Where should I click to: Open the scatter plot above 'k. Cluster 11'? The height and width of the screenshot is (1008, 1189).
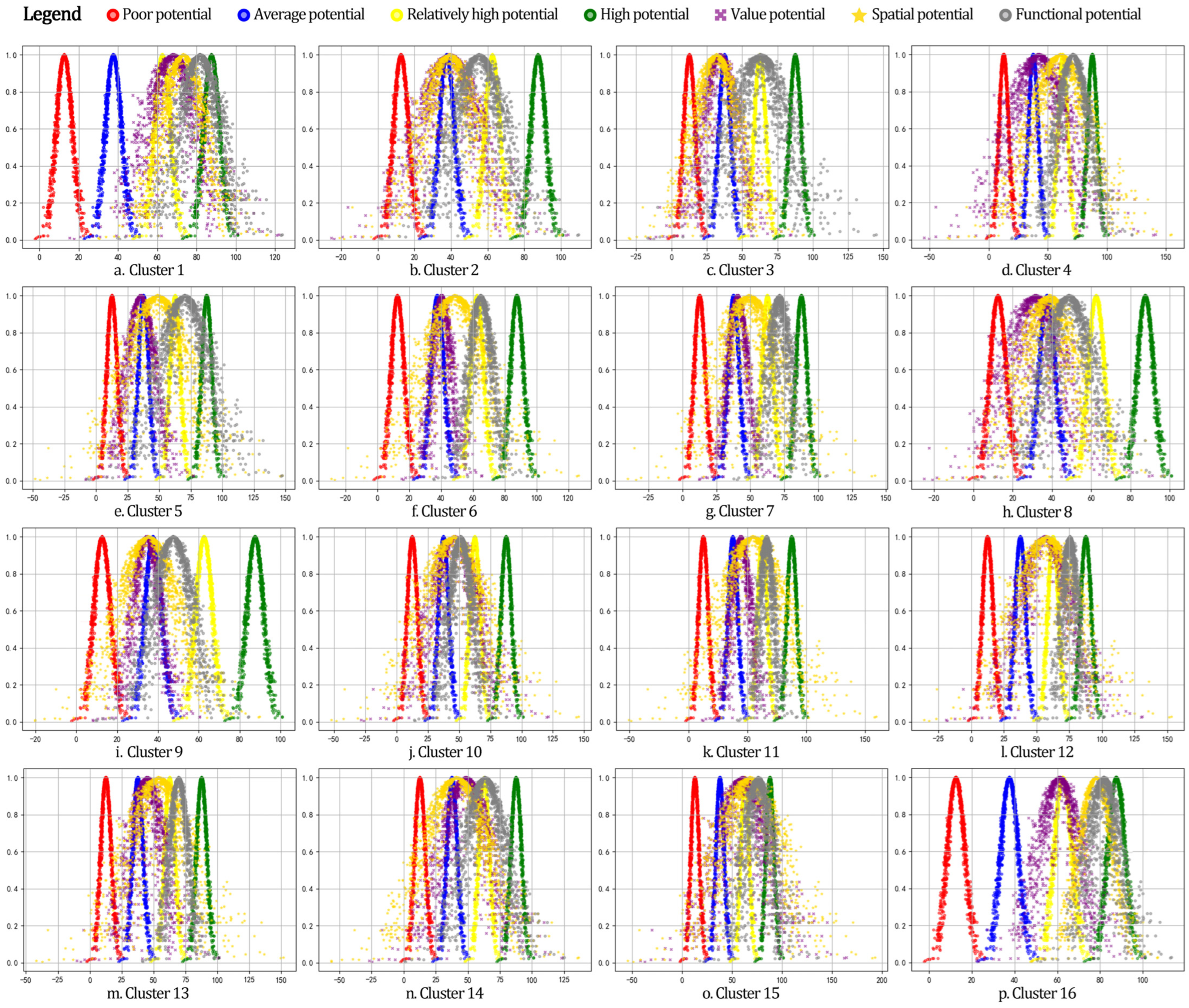[x=753, y=629]
